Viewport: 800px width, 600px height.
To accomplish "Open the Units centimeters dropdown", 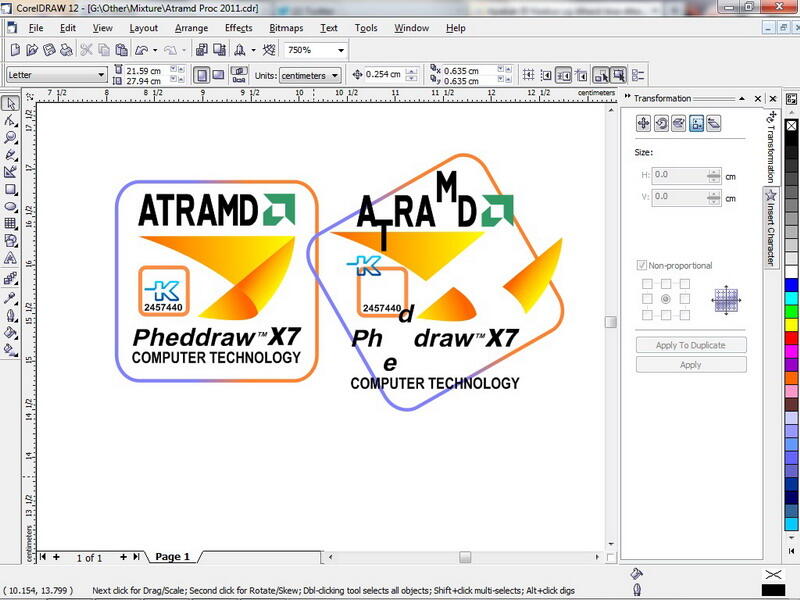I will coord(335,76).
